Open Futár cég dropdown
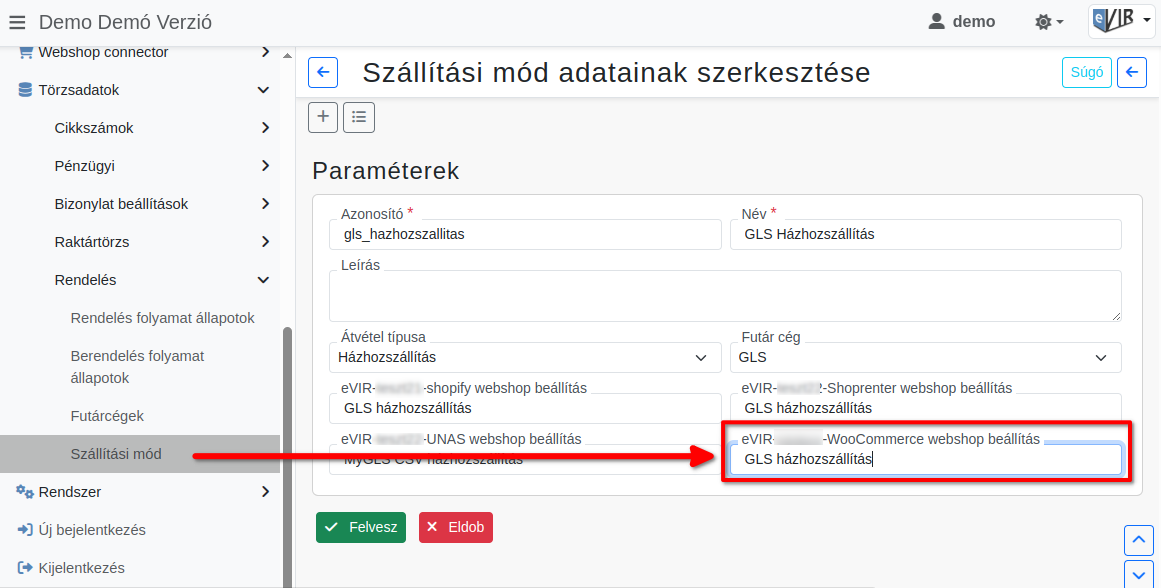Viewport: 1161px width, 588px height. coord(926,357)
